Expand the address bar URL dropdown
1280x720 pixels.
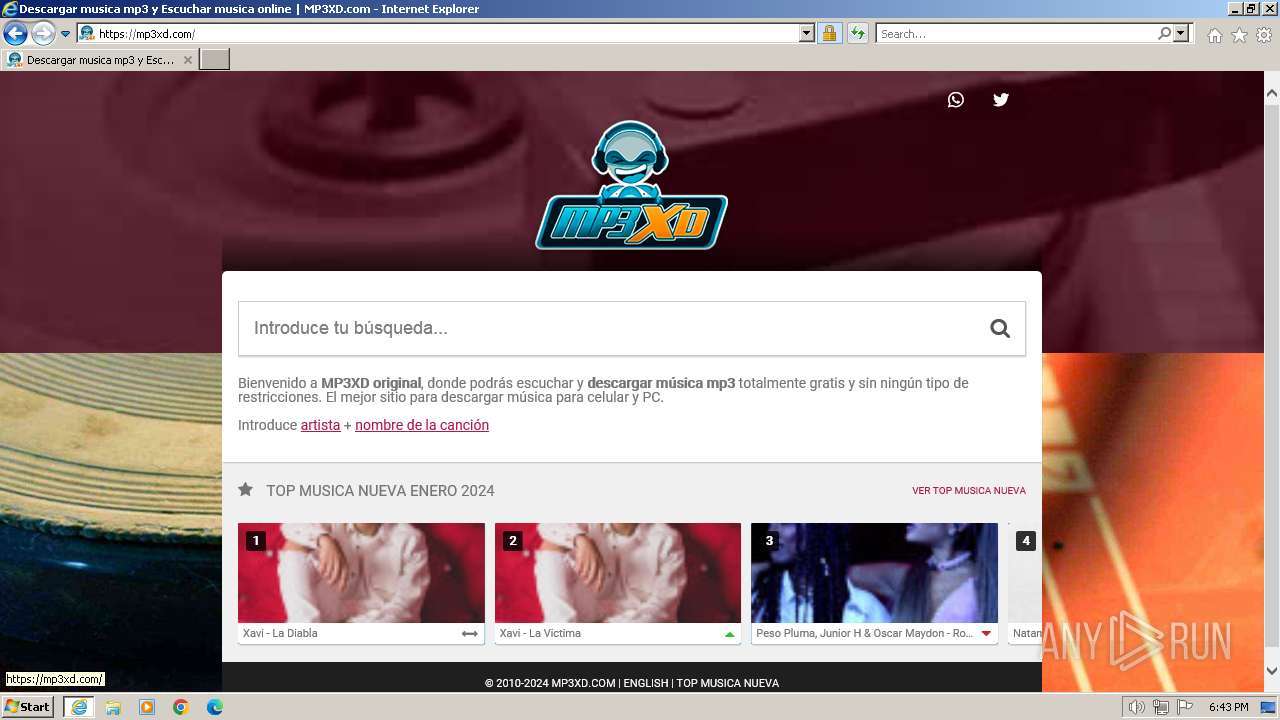[807, 33]
